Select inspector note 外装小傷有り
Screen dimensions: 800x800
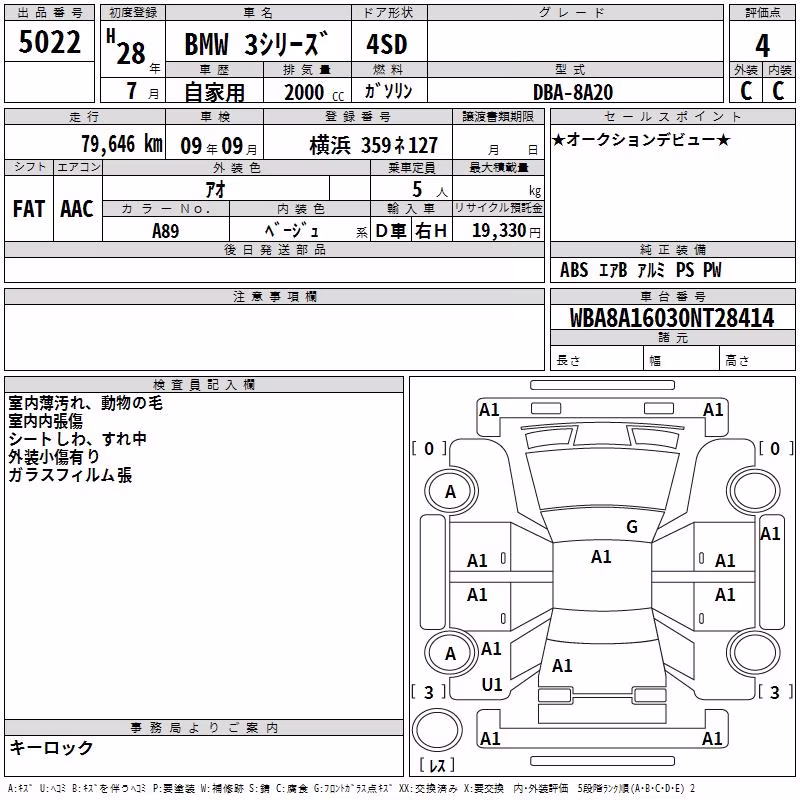tap(54, 457)
